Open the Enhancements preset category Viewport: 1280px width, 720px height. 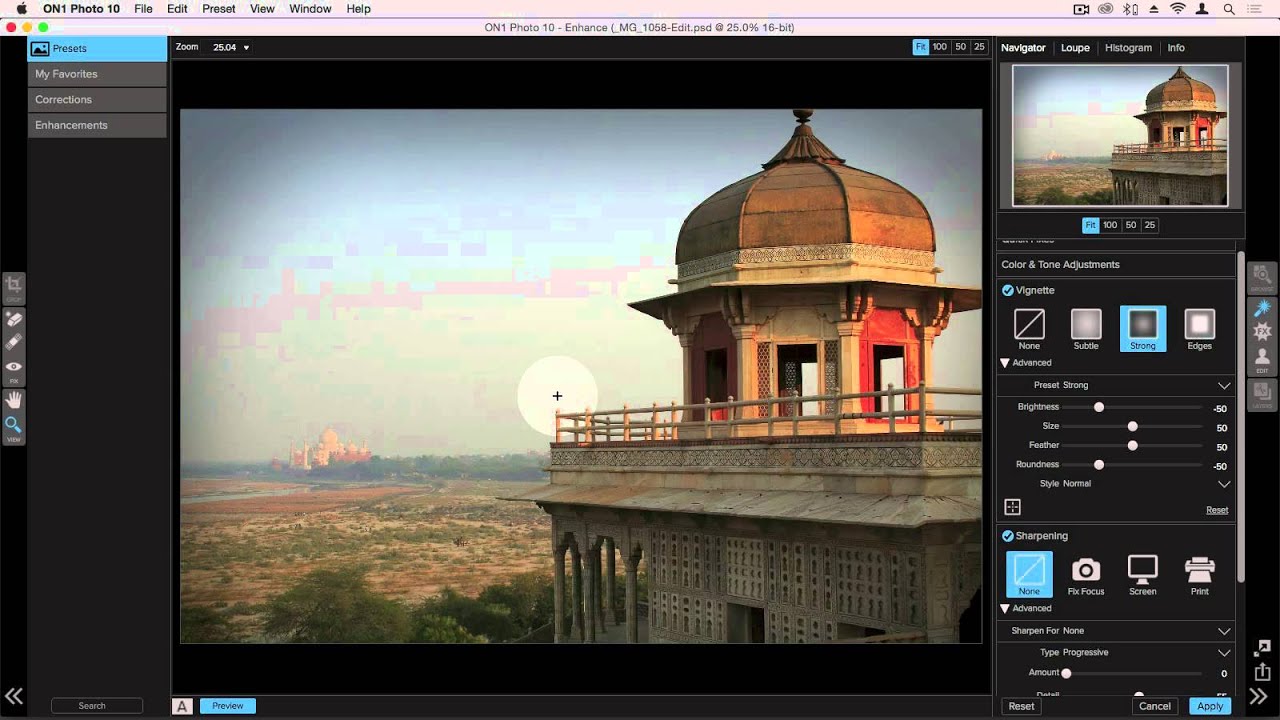(x=97, y=125)
